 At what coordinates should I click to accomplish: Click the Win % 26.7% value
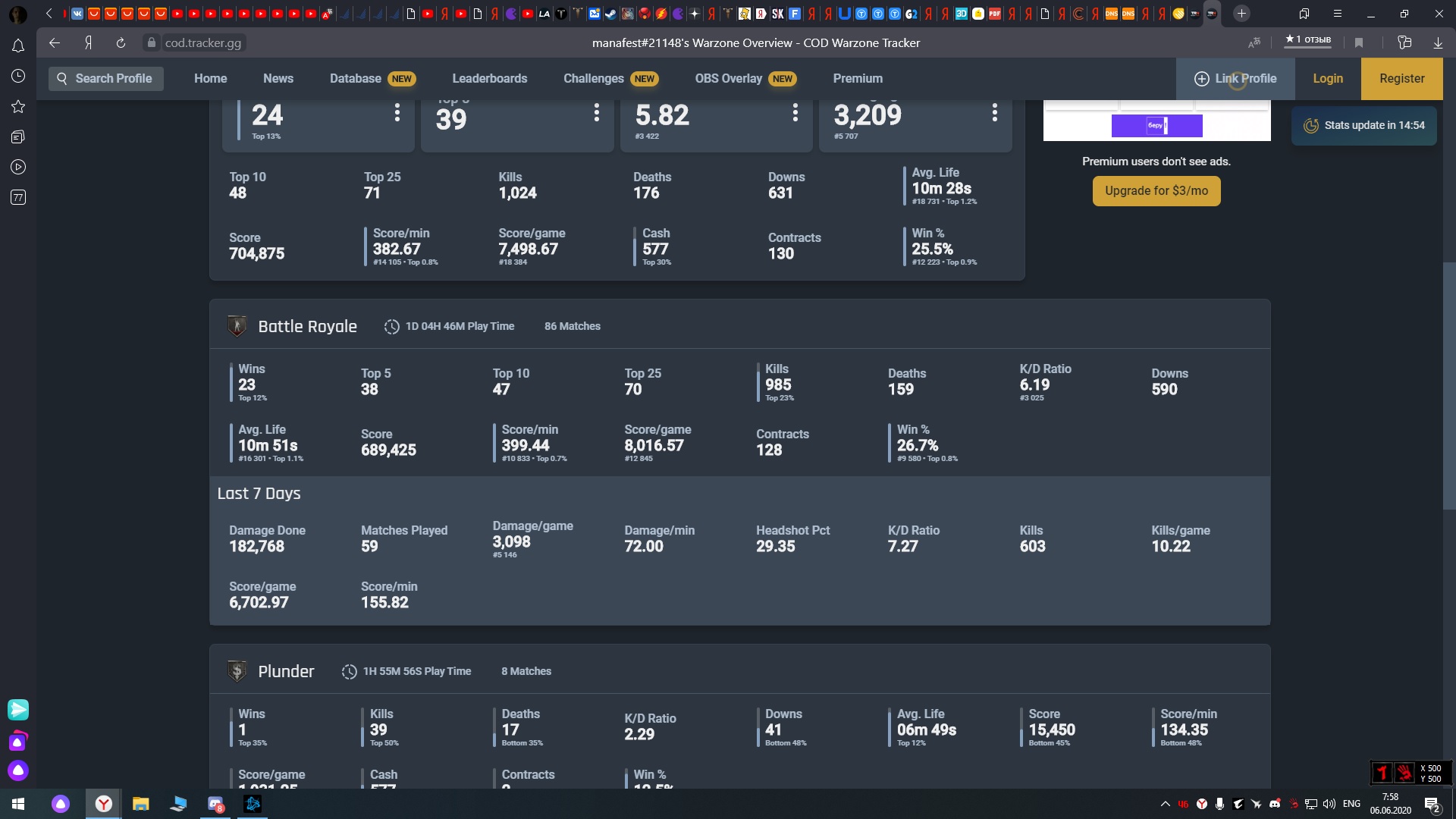918,446
